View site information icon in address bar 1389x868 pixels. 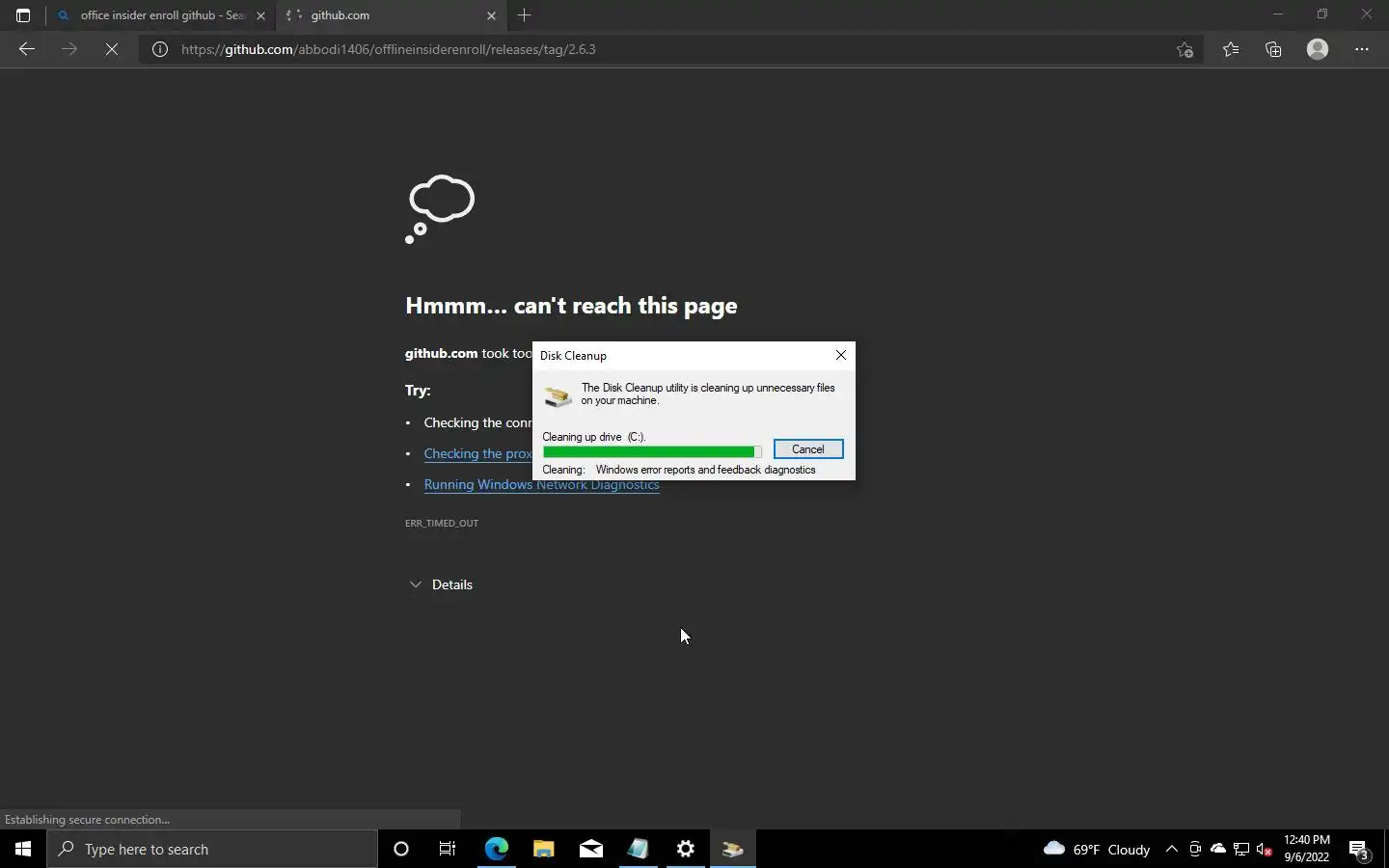[x=160, y=49]
